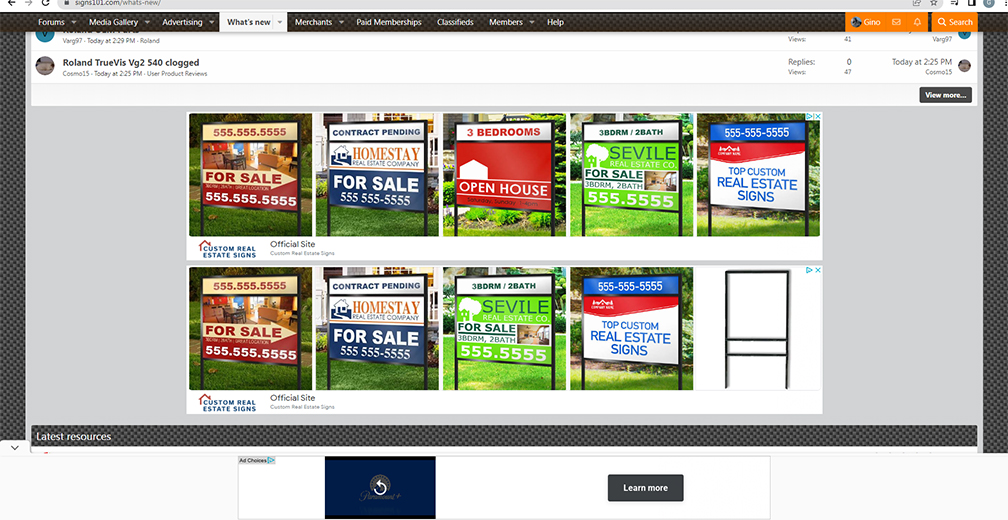Open the Media Gallery menu

[x=113, y=22]
